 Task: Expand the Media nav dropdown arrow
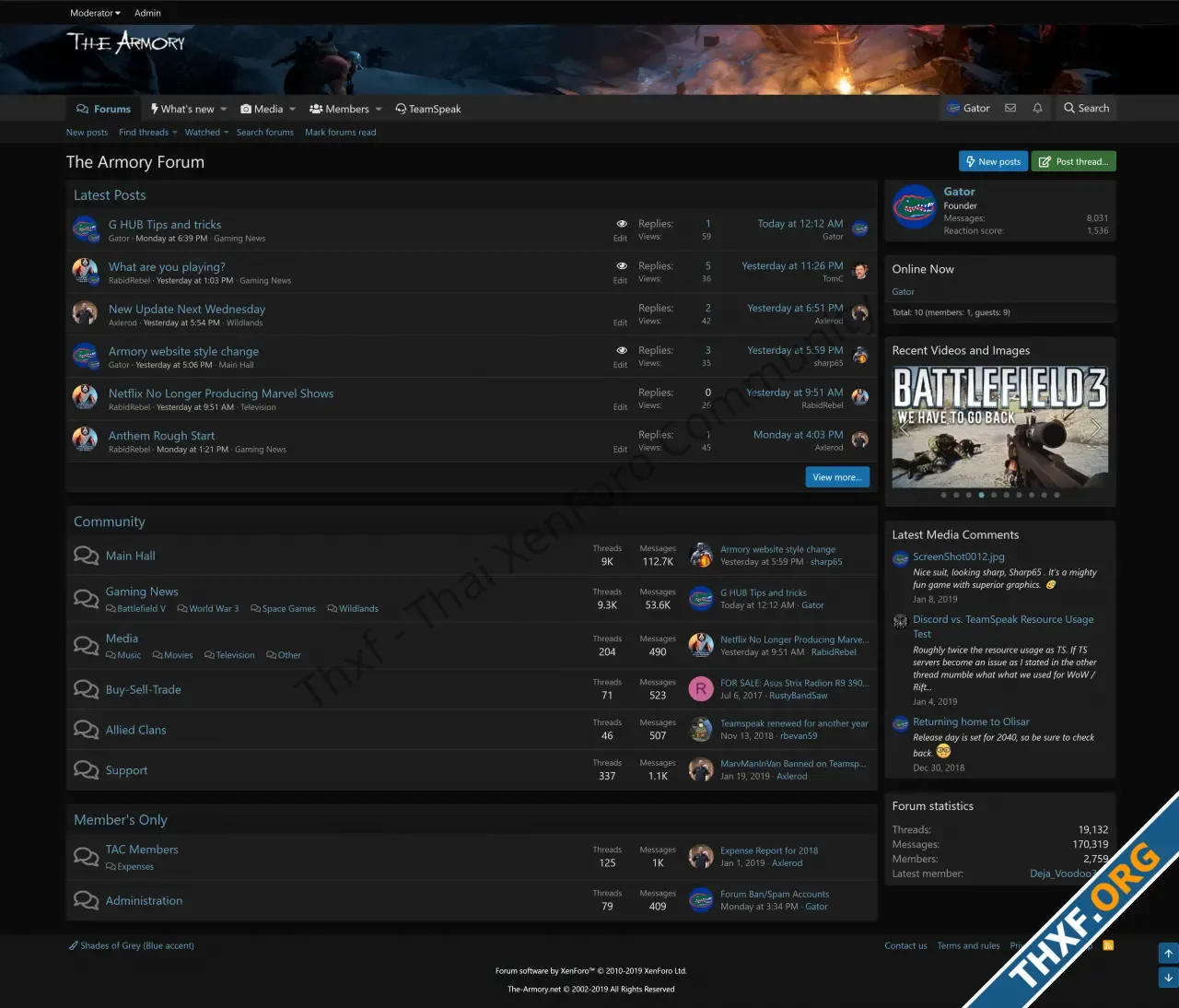tap(293, 109)
